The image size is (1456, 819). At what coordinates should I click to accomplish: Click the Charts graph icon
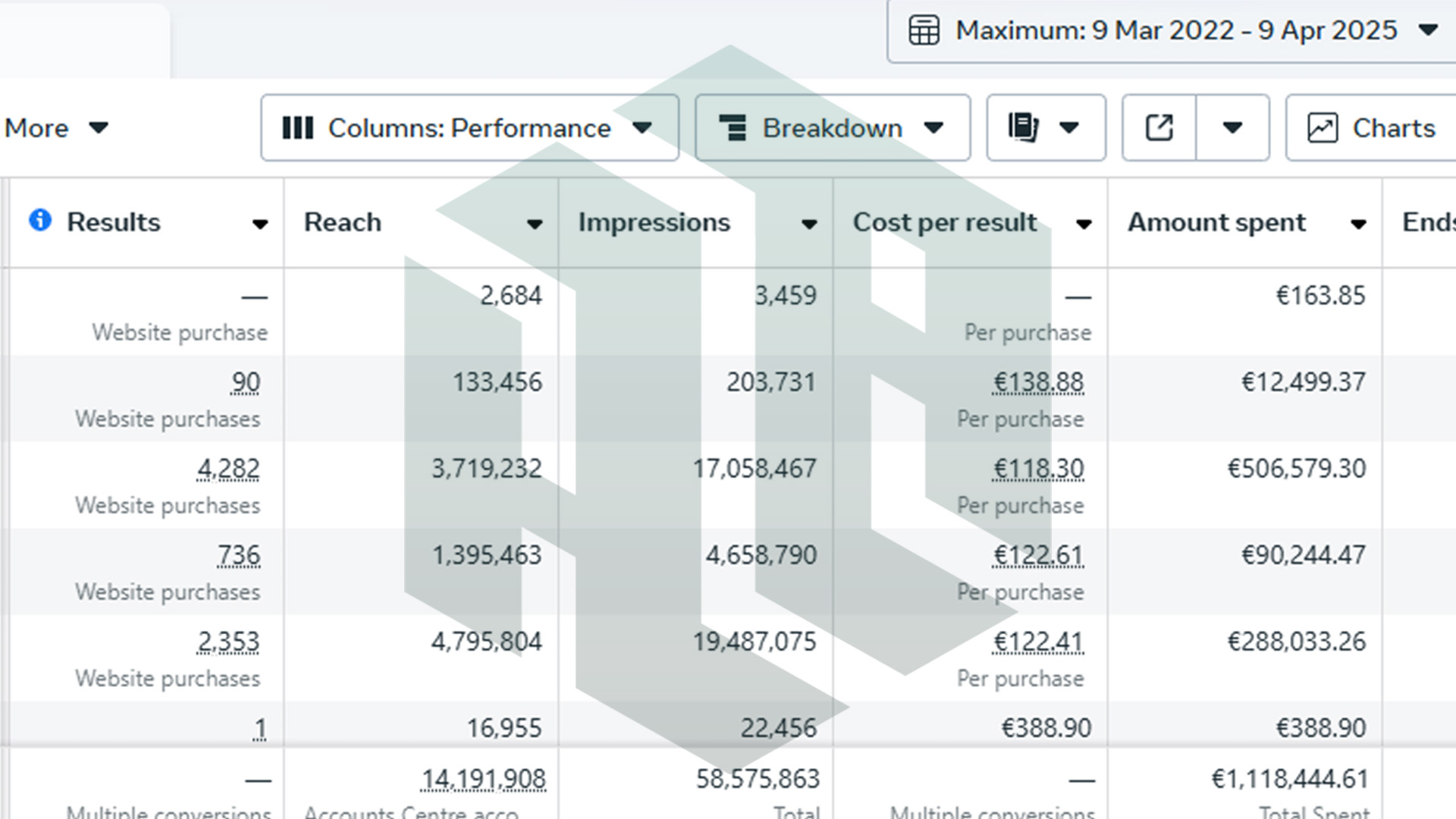click(1322, 127)
